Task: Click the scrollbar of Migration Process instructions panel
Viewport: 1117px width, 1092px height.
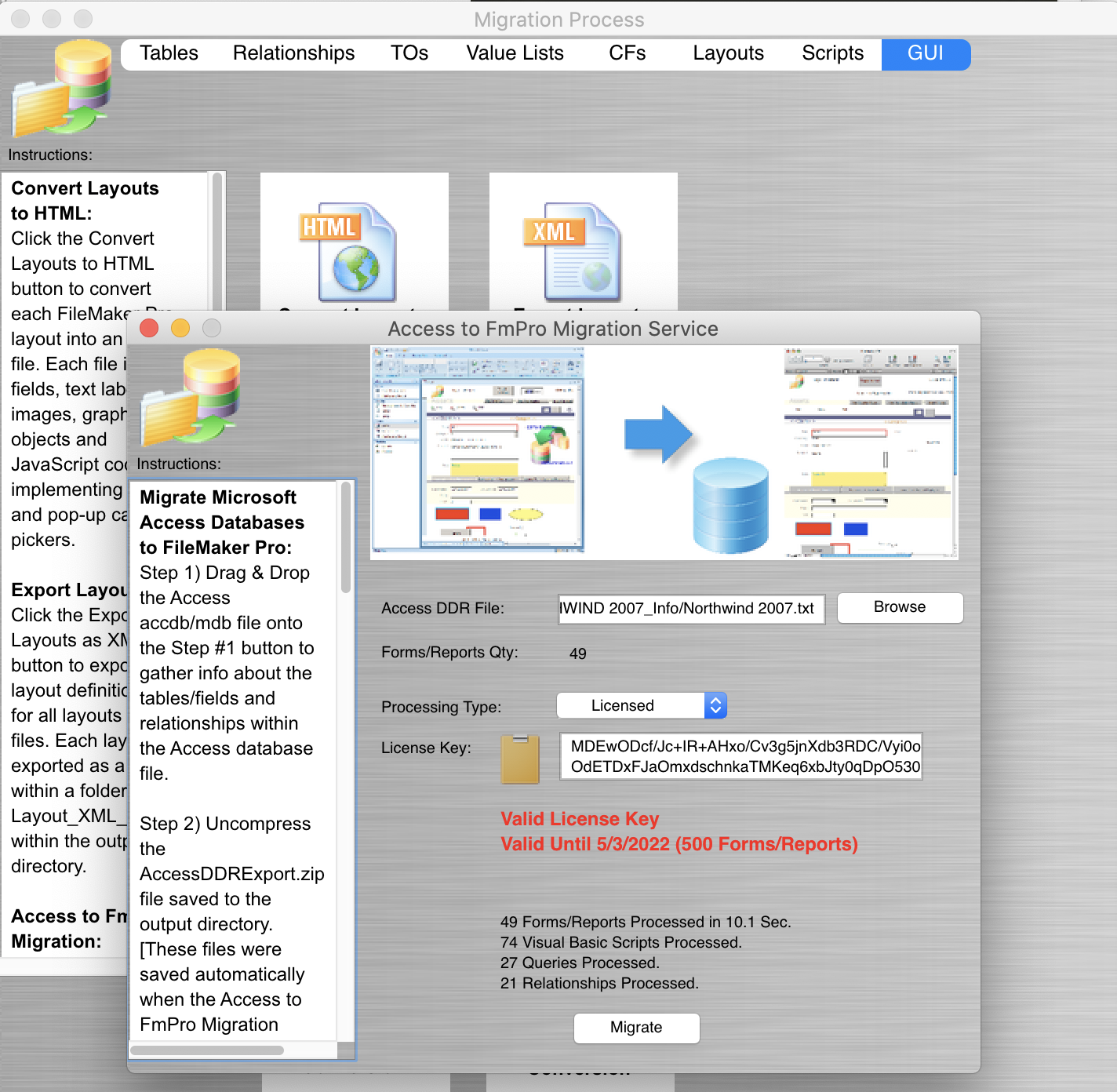Action: click(217, 242)
